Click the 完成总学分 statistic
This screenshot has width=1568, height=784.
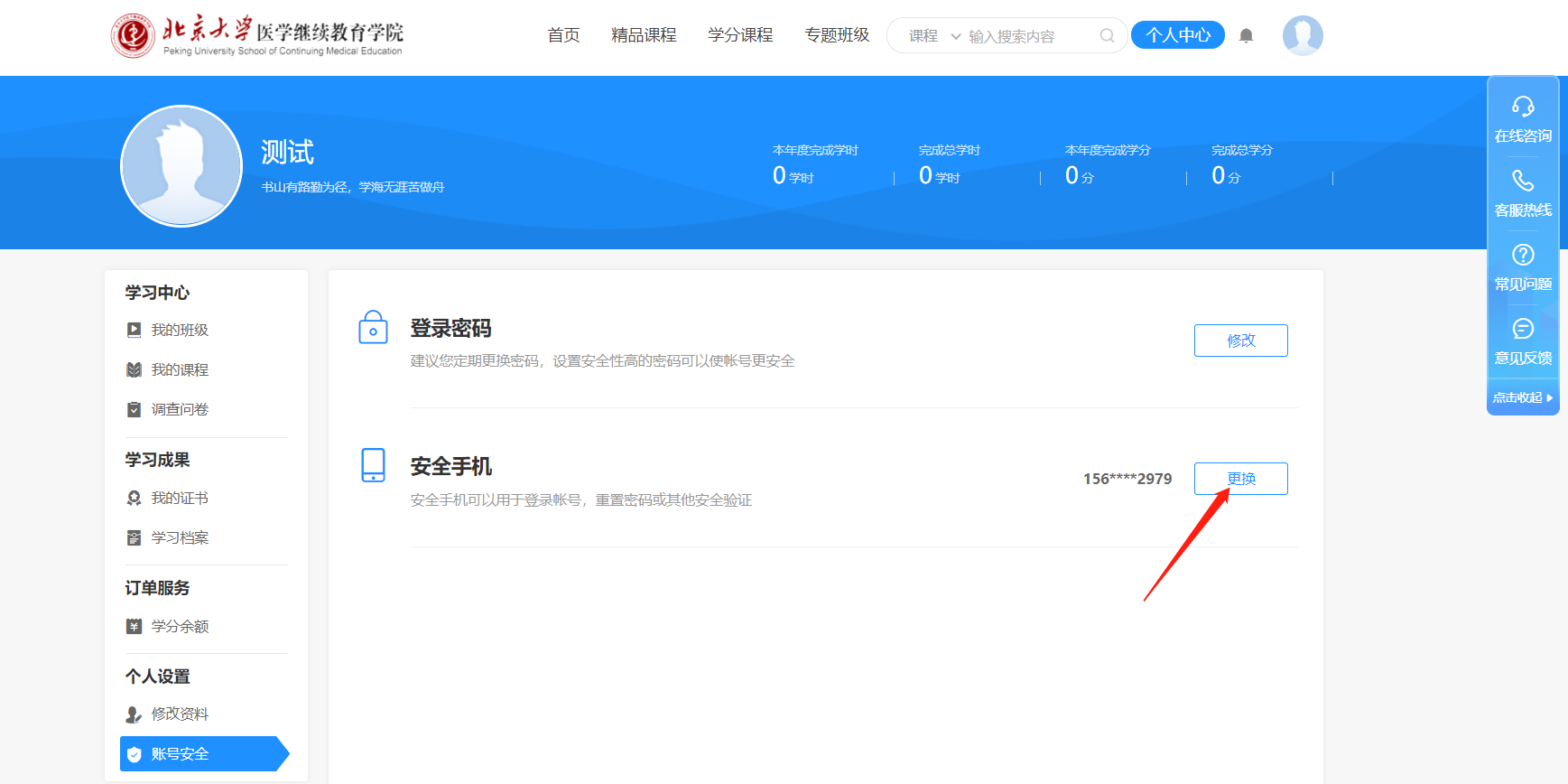(1242, 164)
